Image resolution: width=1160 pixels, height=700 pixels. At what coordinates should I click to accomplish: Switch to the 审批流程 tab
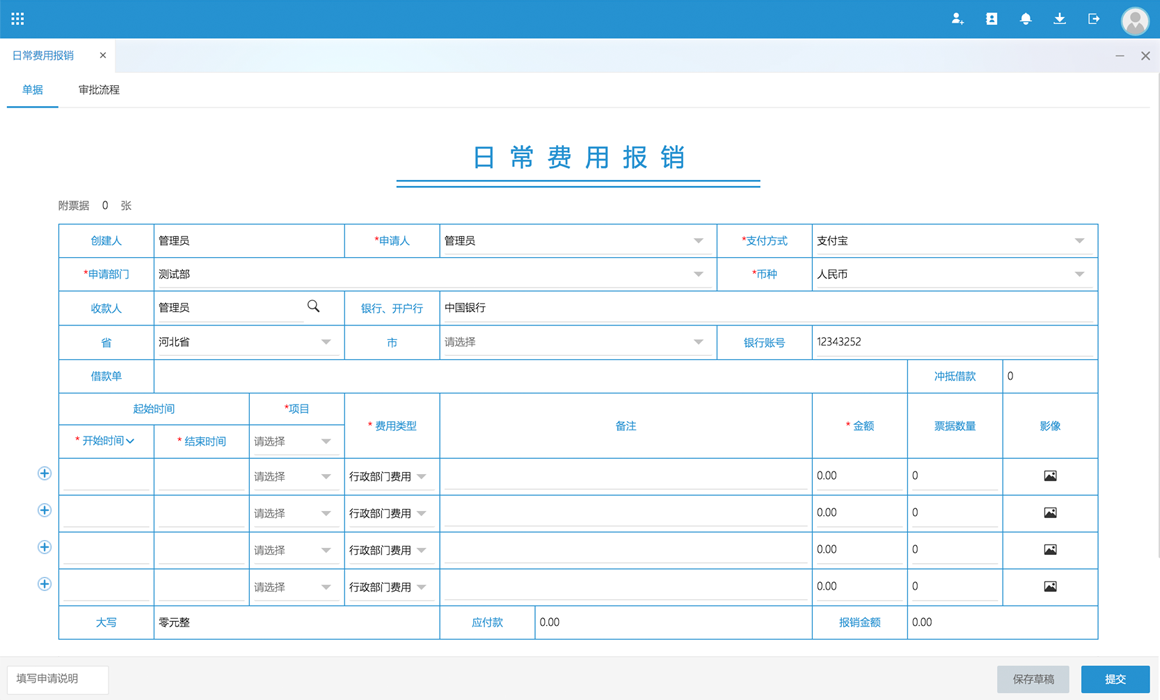(99, 90)
